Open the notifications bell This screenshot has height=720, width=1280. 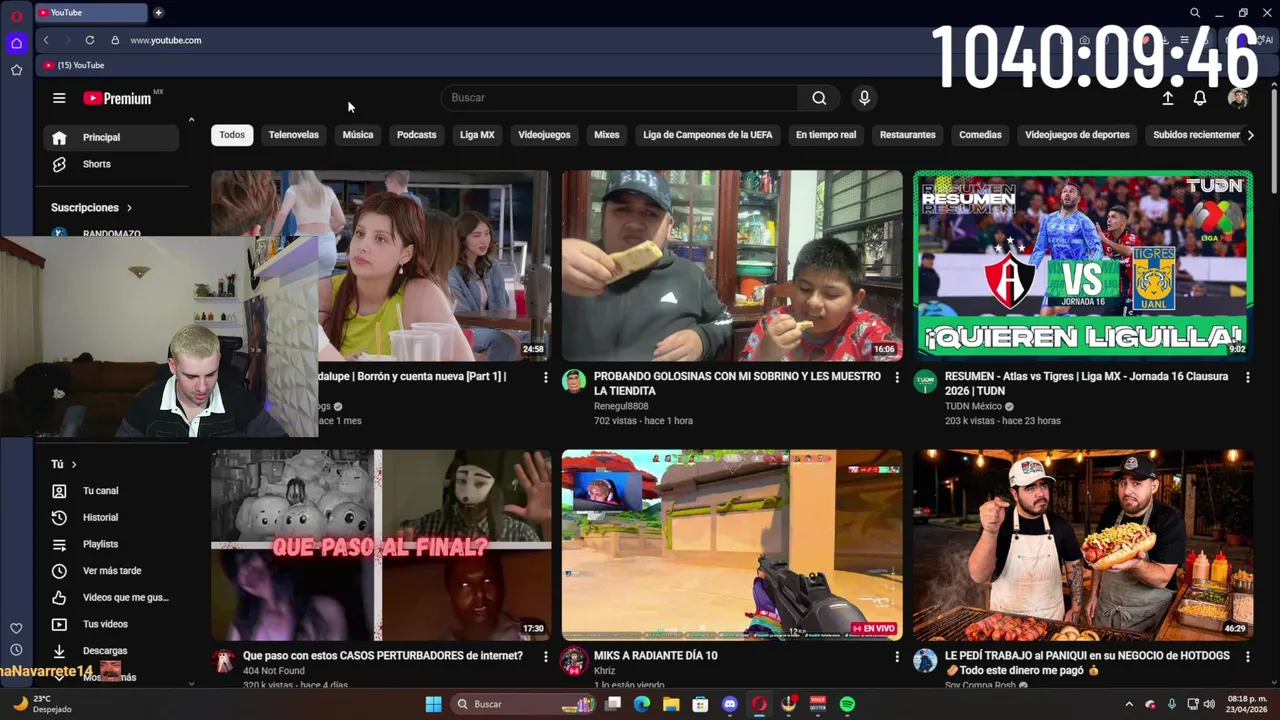click(1200, 98)
